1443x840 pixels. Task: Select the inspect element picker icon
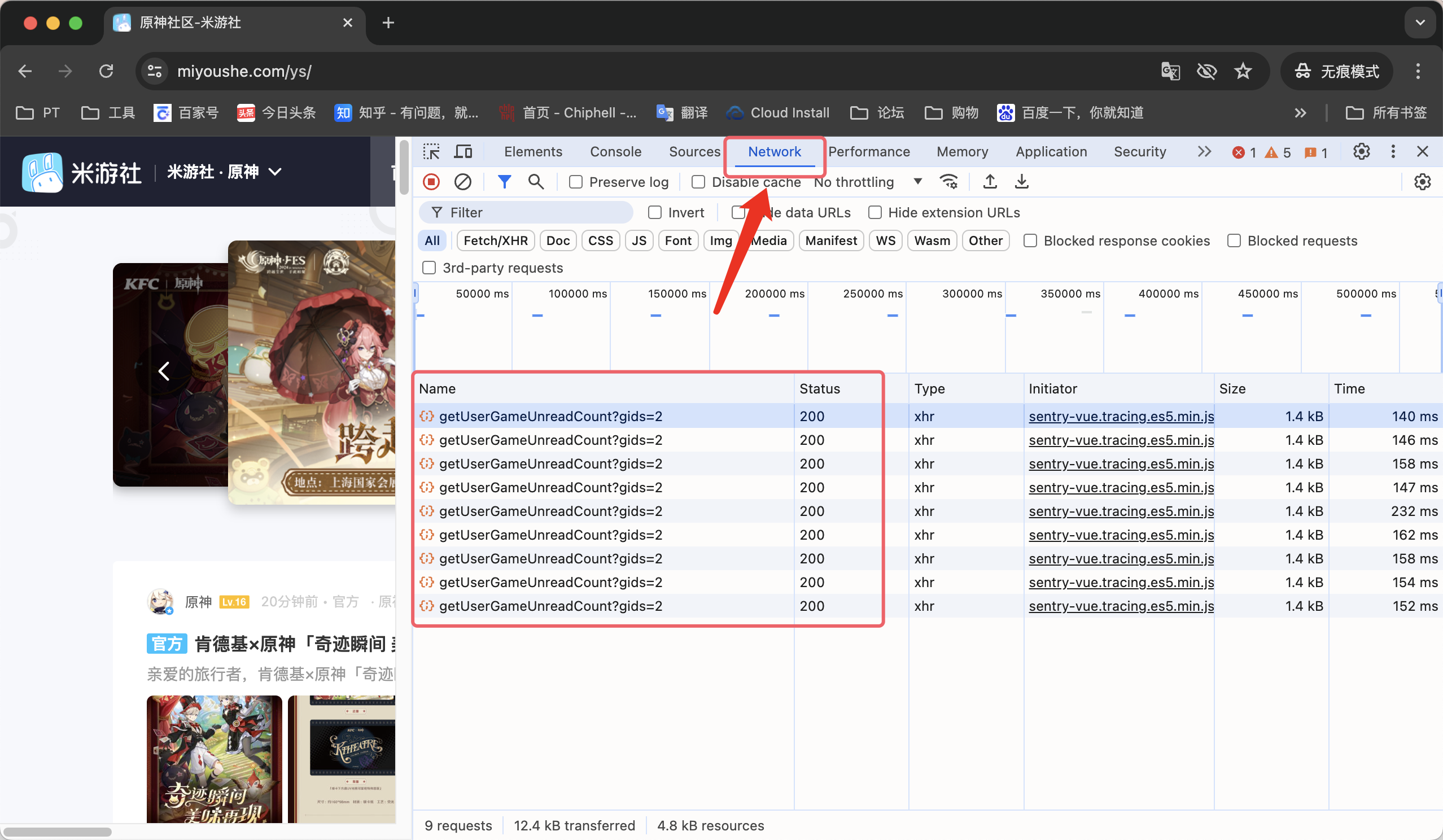[431, 152]
